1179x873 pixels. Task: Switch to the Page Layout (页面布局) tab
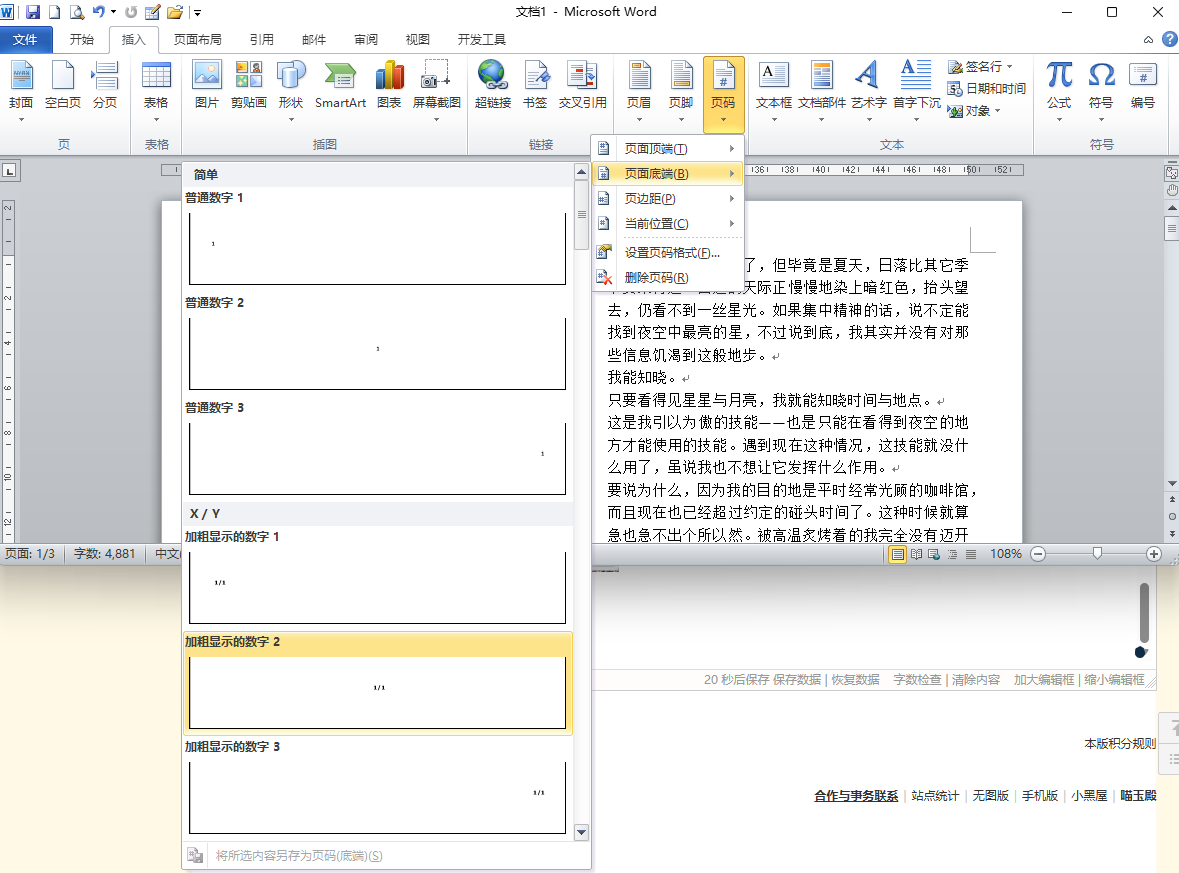tap(198, 40)
